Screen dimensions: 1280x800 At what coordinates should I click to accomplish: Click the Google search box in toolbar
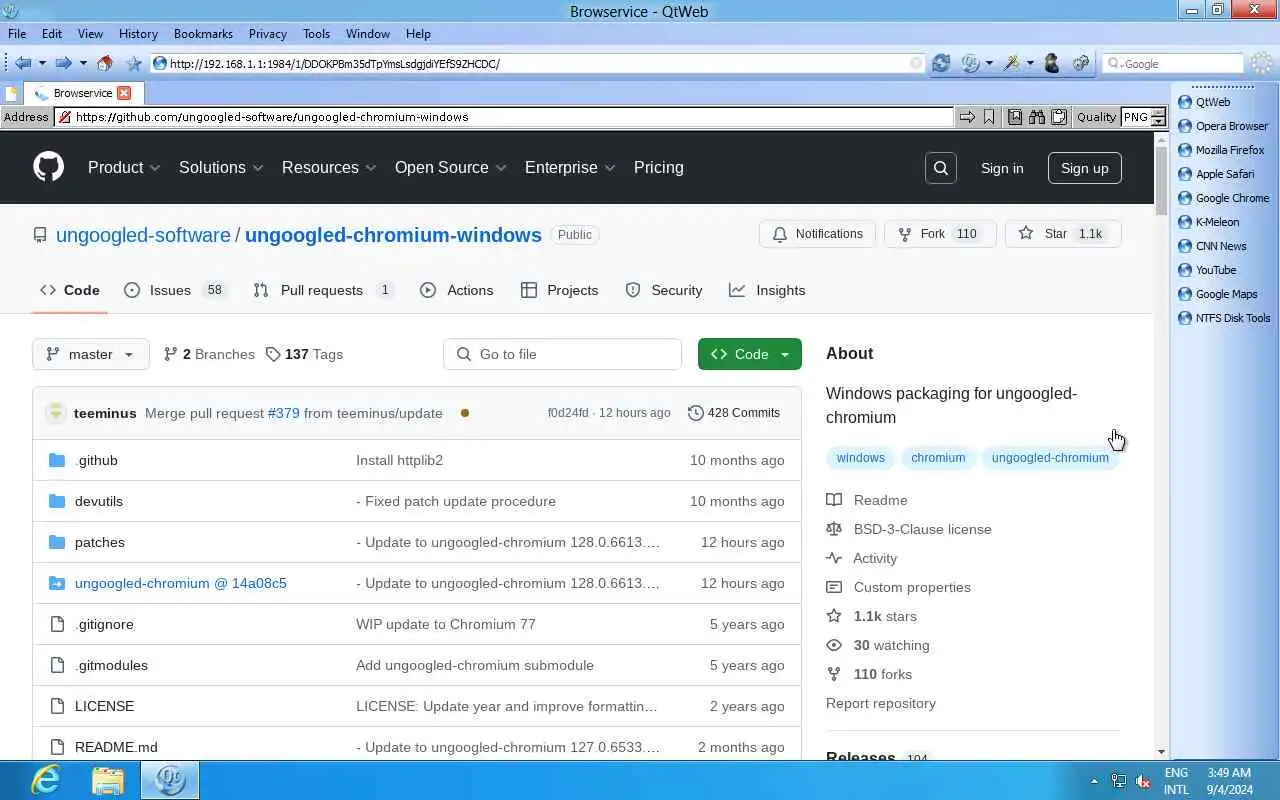pyautogui.click(x=1172, y=63)
